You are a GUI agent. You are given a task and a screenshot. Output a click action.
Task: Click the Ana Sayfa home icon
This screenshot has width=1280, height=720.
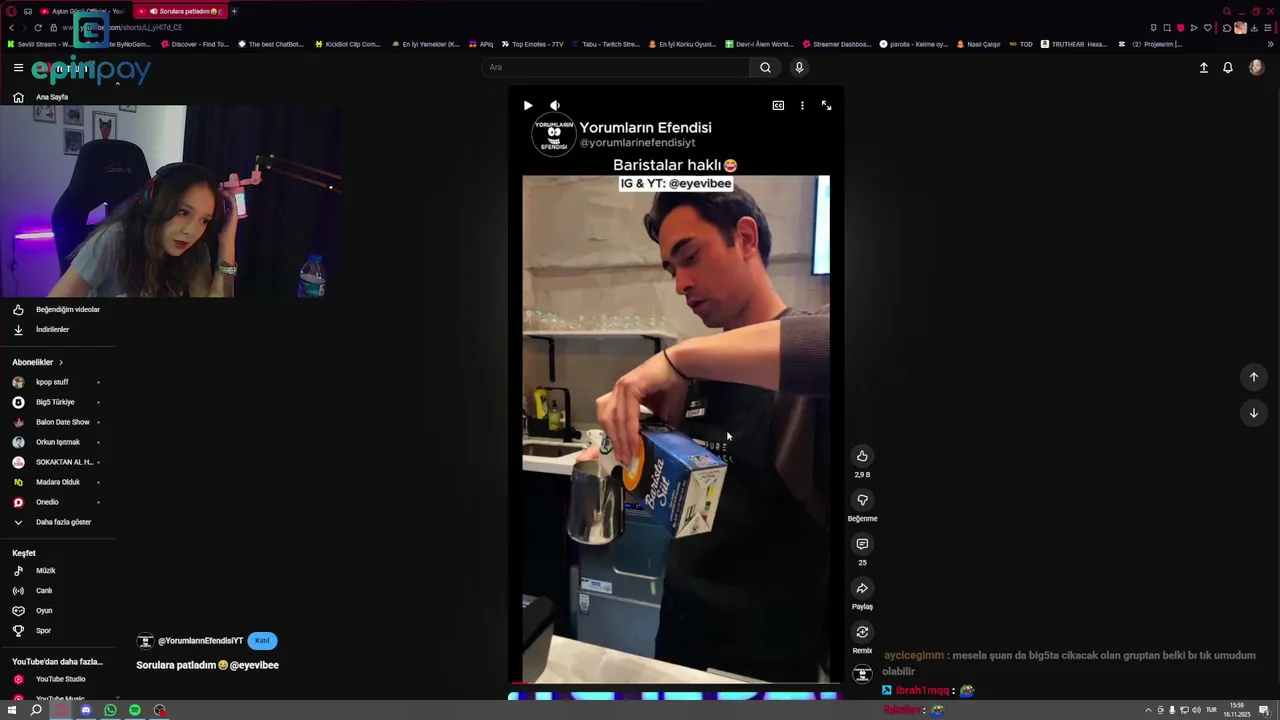click(18, 97)
